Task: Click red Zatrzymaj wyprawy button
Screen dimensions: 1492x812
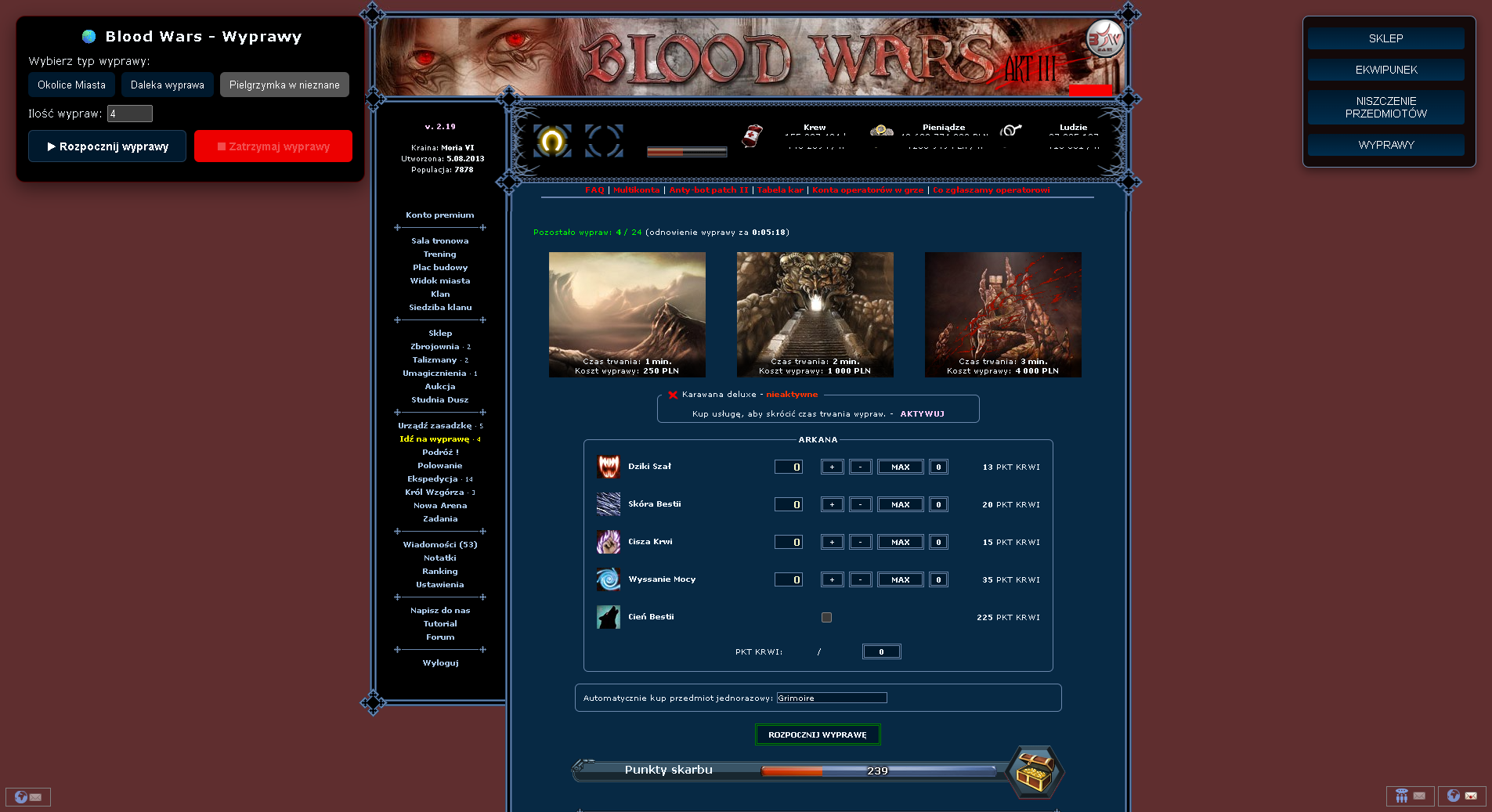Action: click(x=273, y=146)
